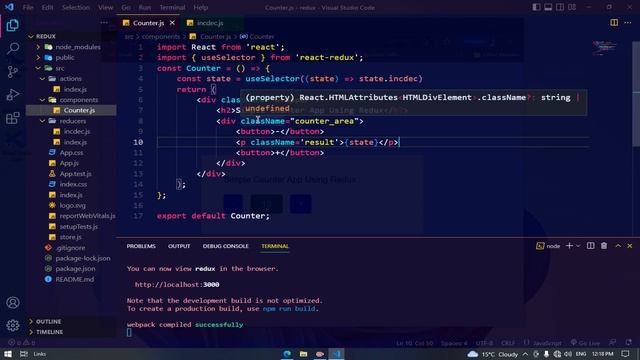Screen dimensions: 640x360
Task: Open the File menu
Action: pos(28,7)
